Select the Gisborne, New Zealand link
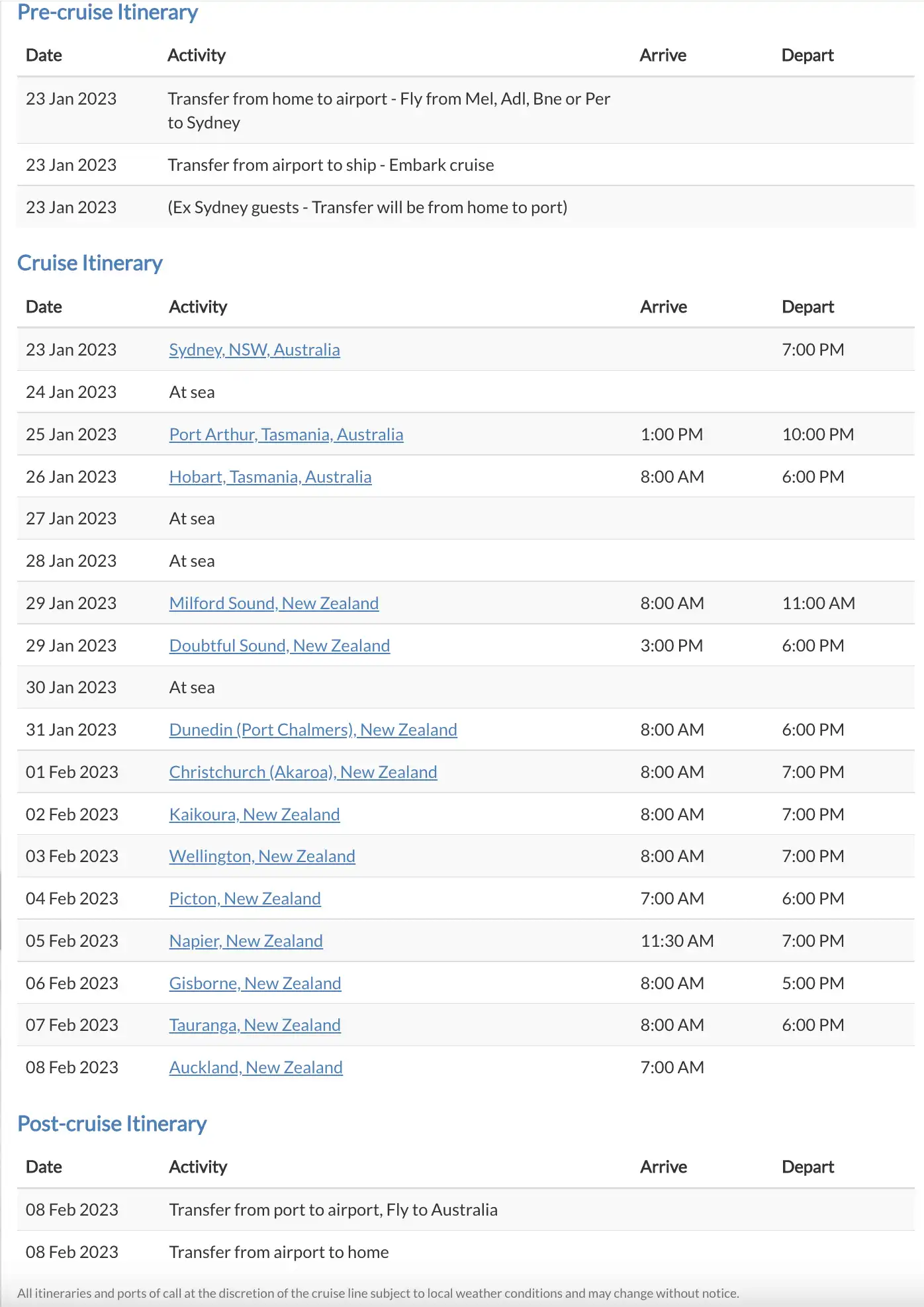Image resolution: width=924 pixels, height=1307 pixels. click(x=255, y=983)
